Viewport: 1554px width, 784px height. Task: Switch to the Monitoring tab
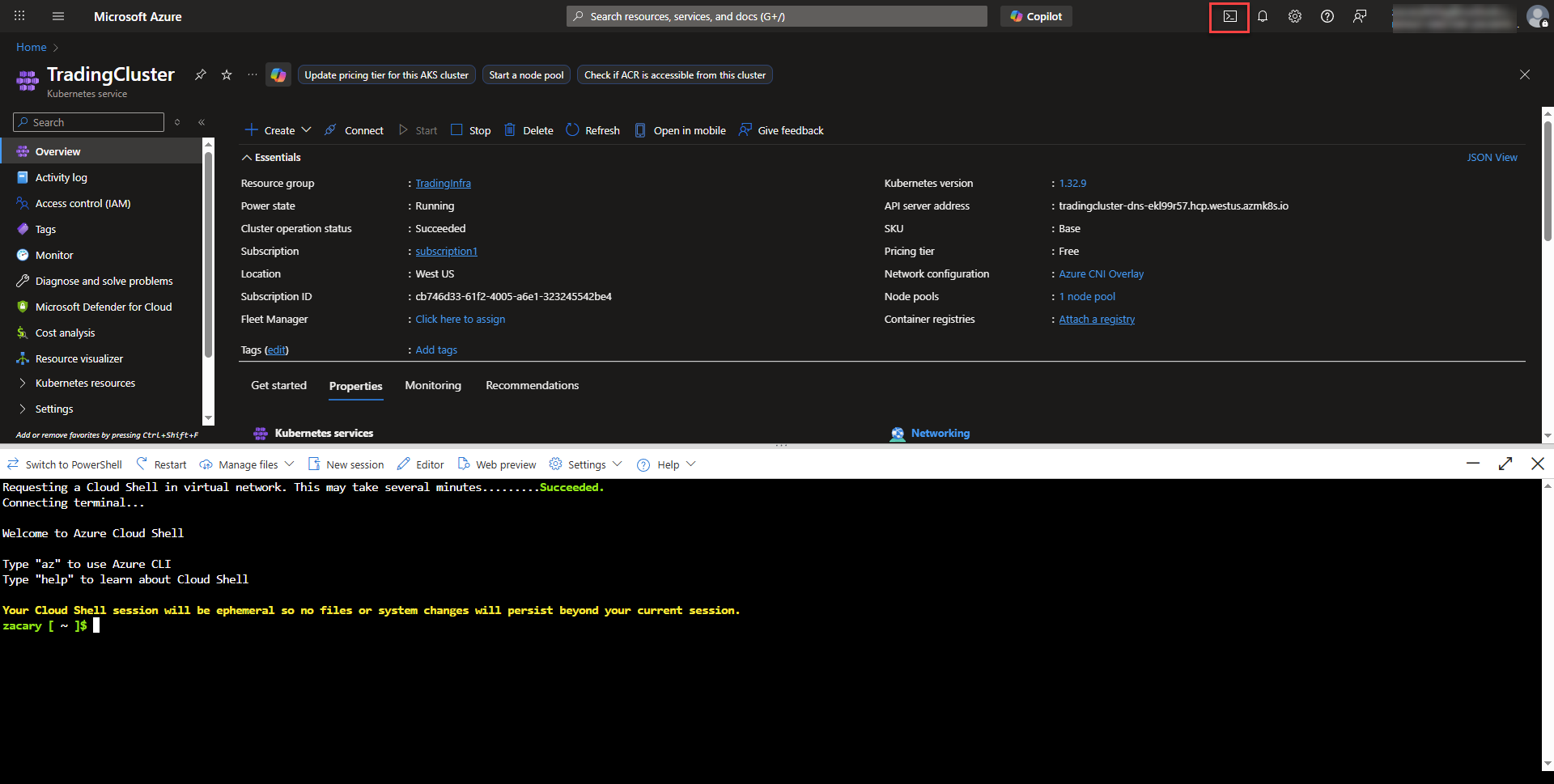[433, 386]
